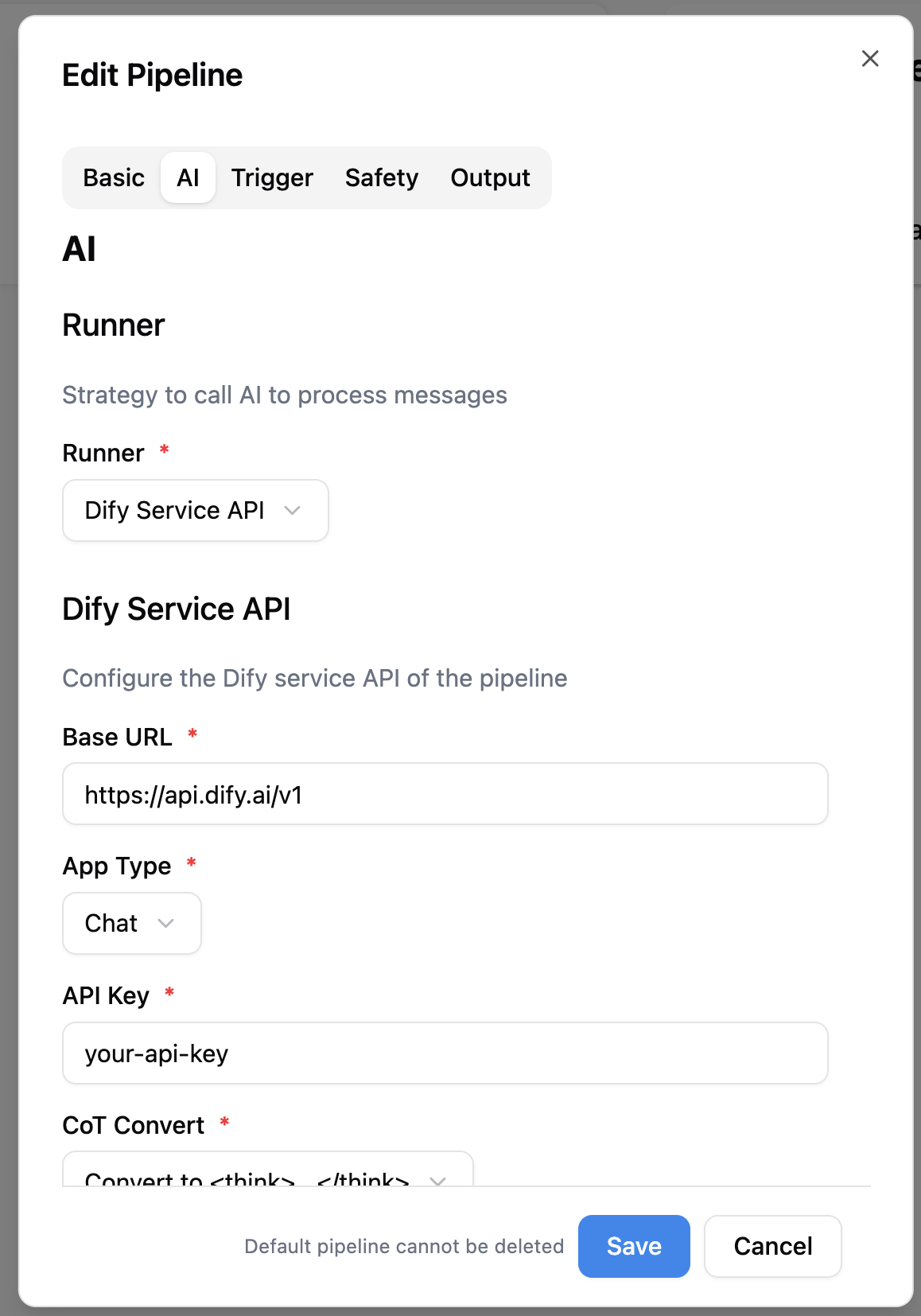
Task: Click the CoT Convert field label
Action: [x=134, y=1125]
